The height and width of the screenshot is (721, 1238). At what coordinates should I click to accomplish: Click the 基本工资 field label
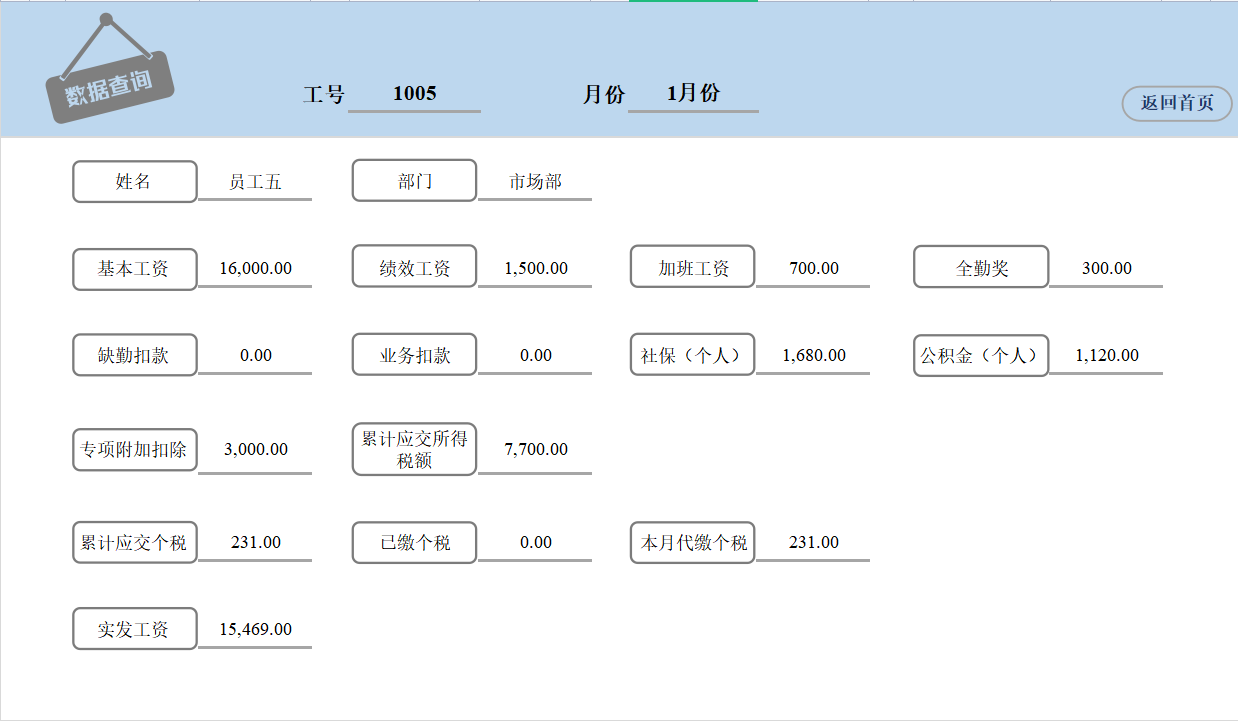click(x=134, y=268)
